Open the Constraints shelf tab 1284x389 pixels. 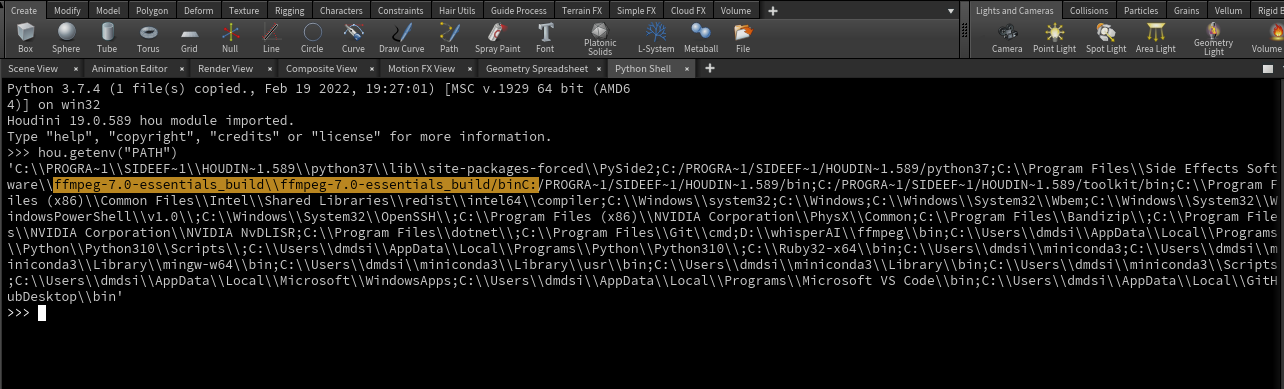[x=401, y=10]
